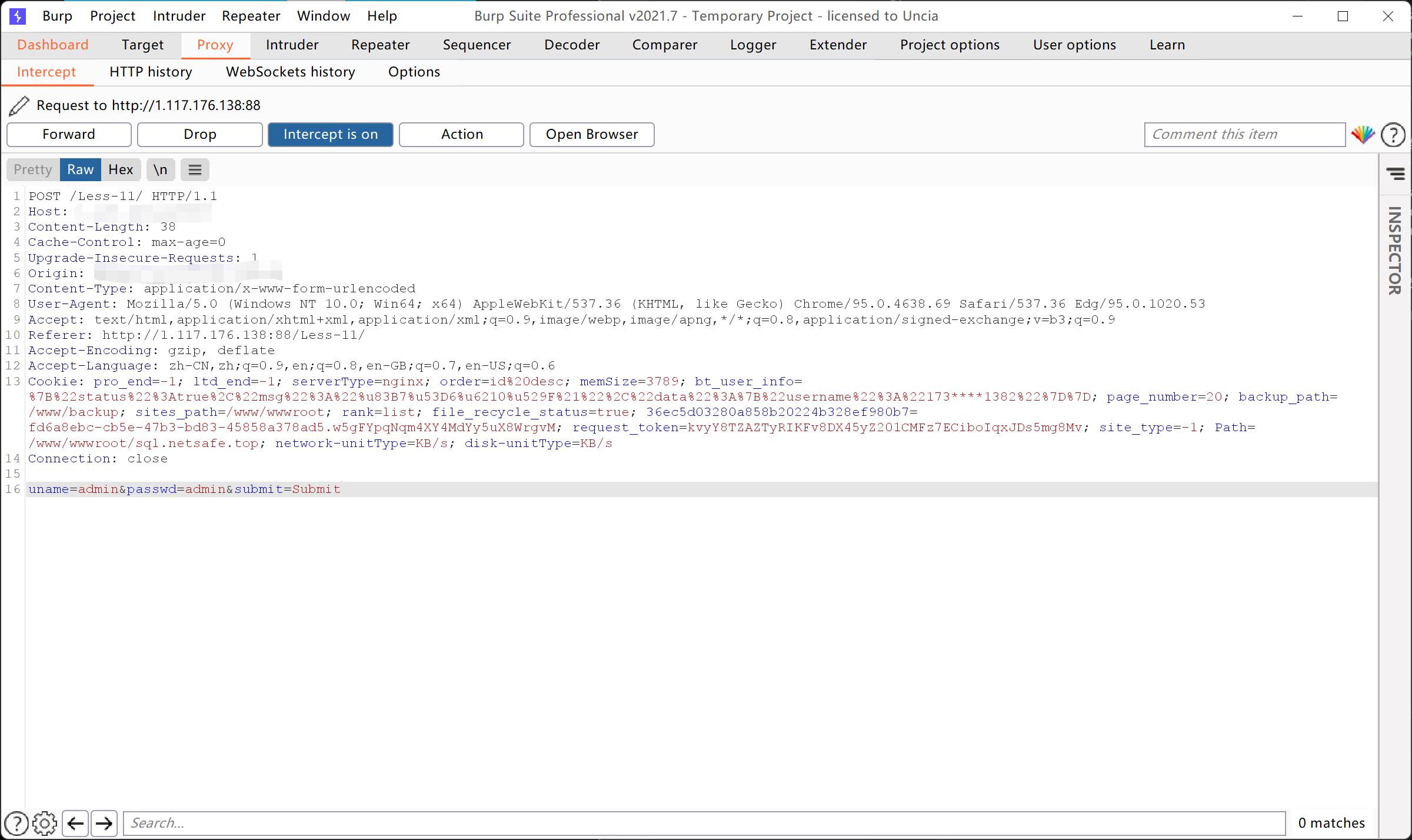Click the help question mark near comment
The image size is (1412, 840).
[x=1393, y=135]
